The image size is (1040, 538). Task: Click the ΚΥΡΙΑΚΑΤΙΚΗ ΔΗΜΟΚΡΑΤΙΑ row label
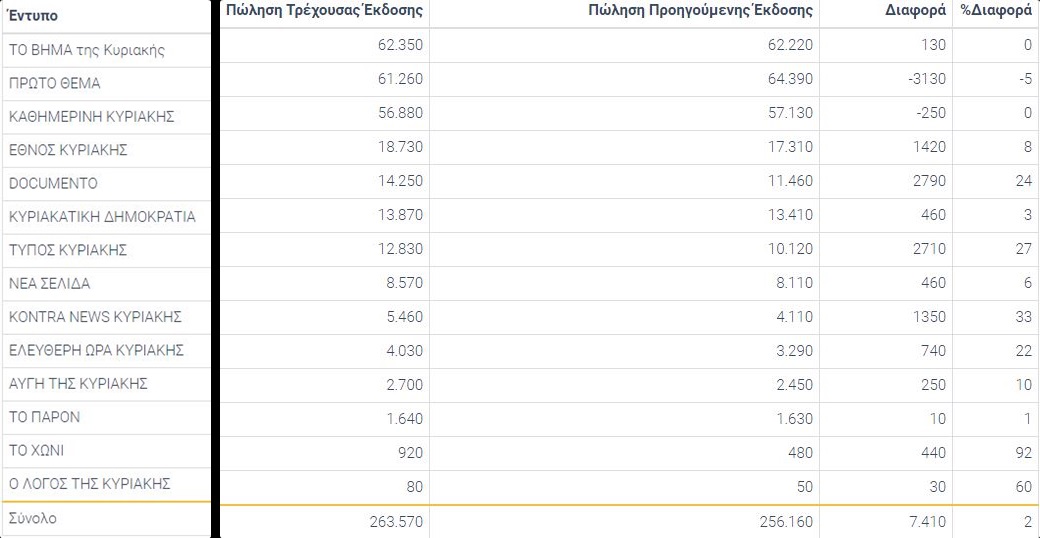[x=102, y=217]
